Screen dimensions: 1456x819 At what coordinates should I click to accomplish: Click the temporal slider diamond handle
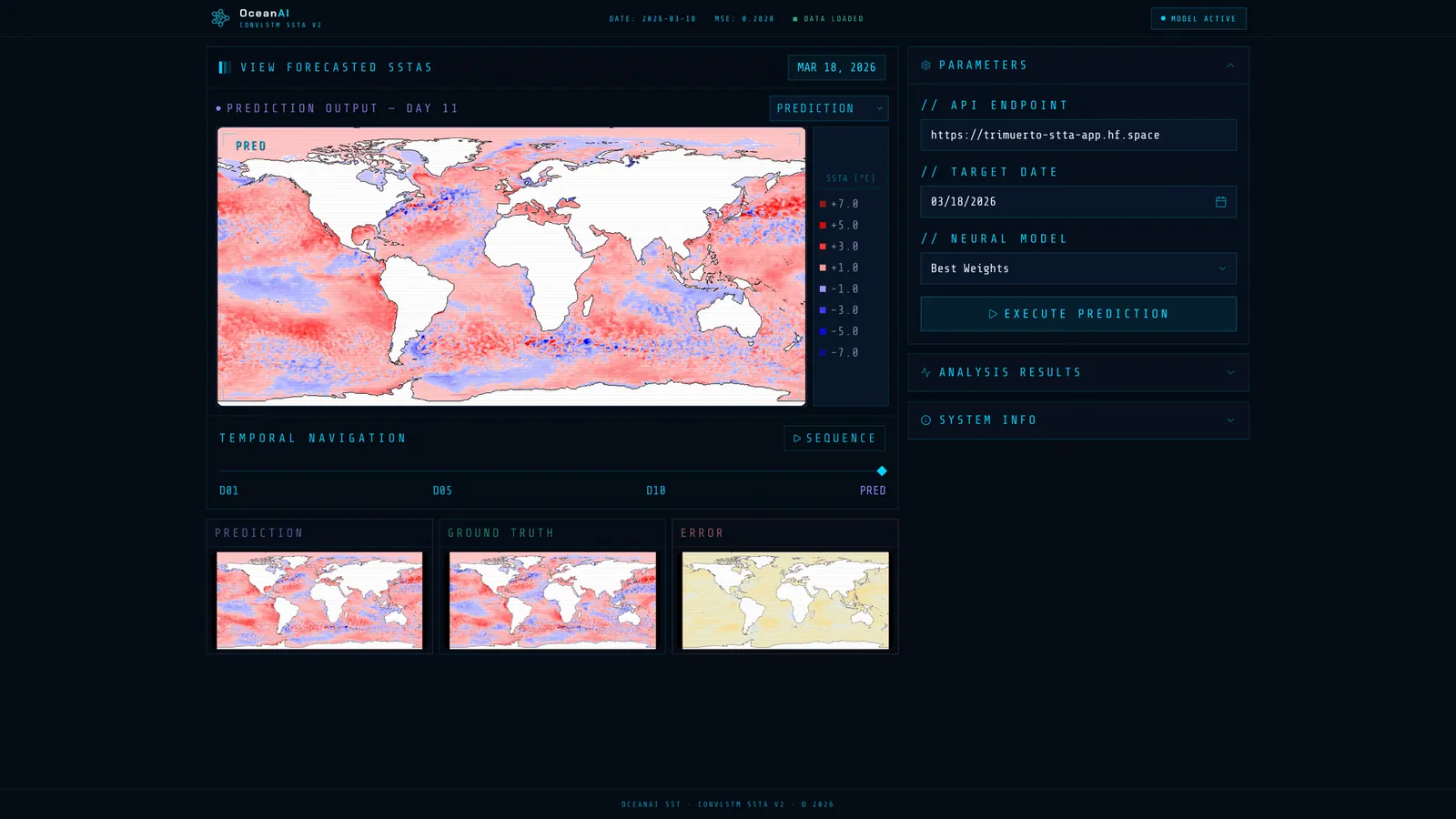pyautogui.click(x=881, y=471)
